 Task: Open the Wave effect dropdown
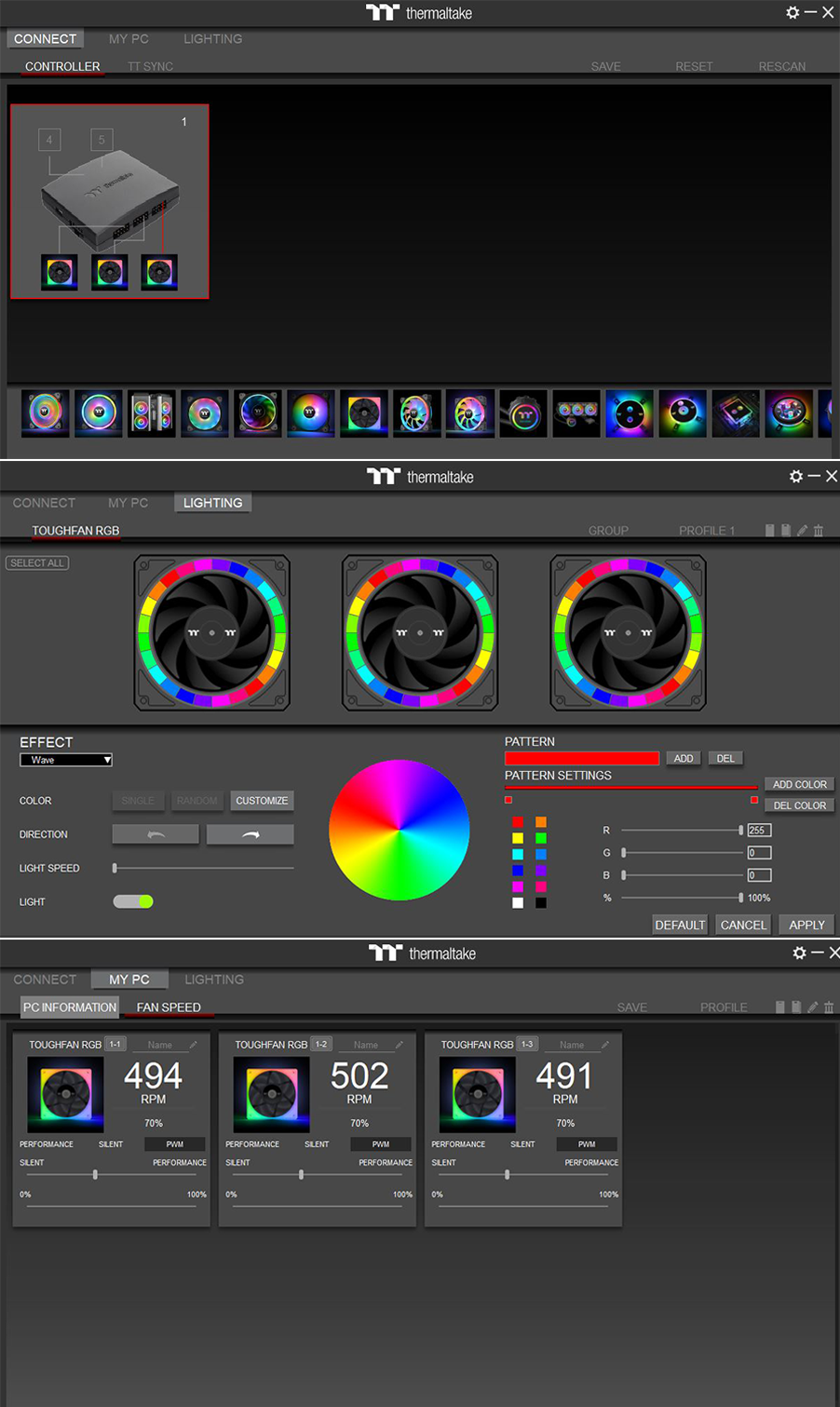tap(66, 760)
